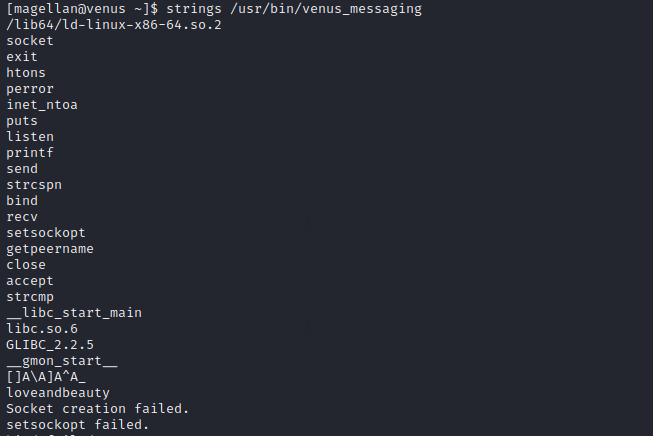Screen dimensions: 653x436
Task: Click the /lib64/ld-linux-x86-64.so.2 path line
Action: pos(114,25)
